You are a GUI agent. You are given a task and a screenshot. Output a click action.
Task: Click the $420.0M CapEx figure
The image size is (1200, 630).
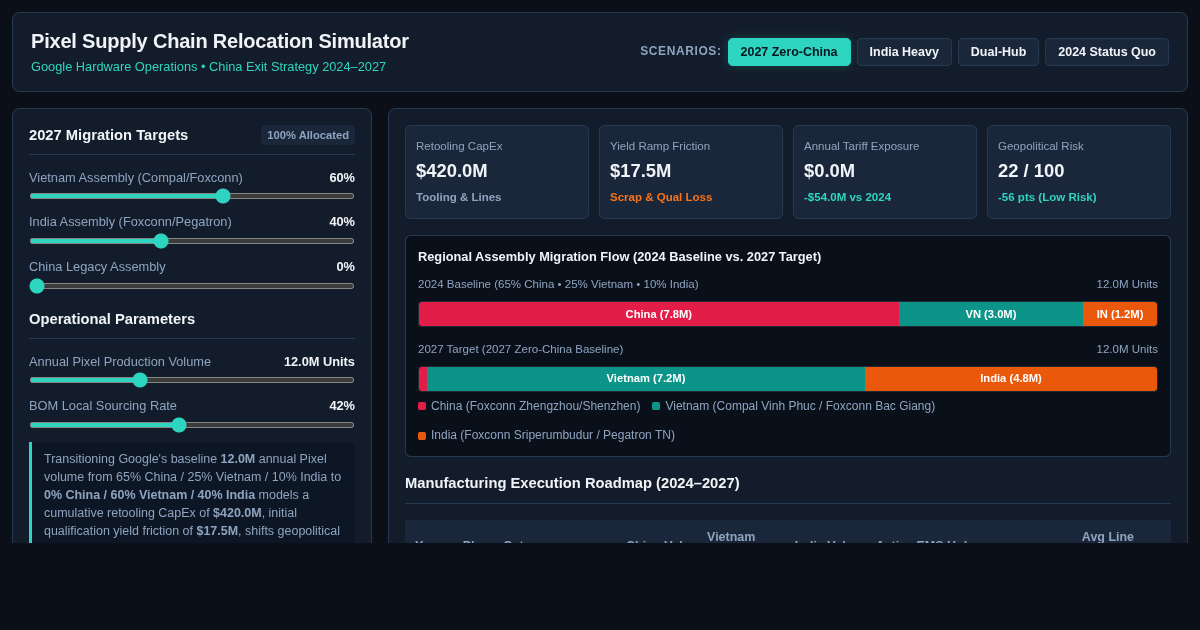pos(452,171)
